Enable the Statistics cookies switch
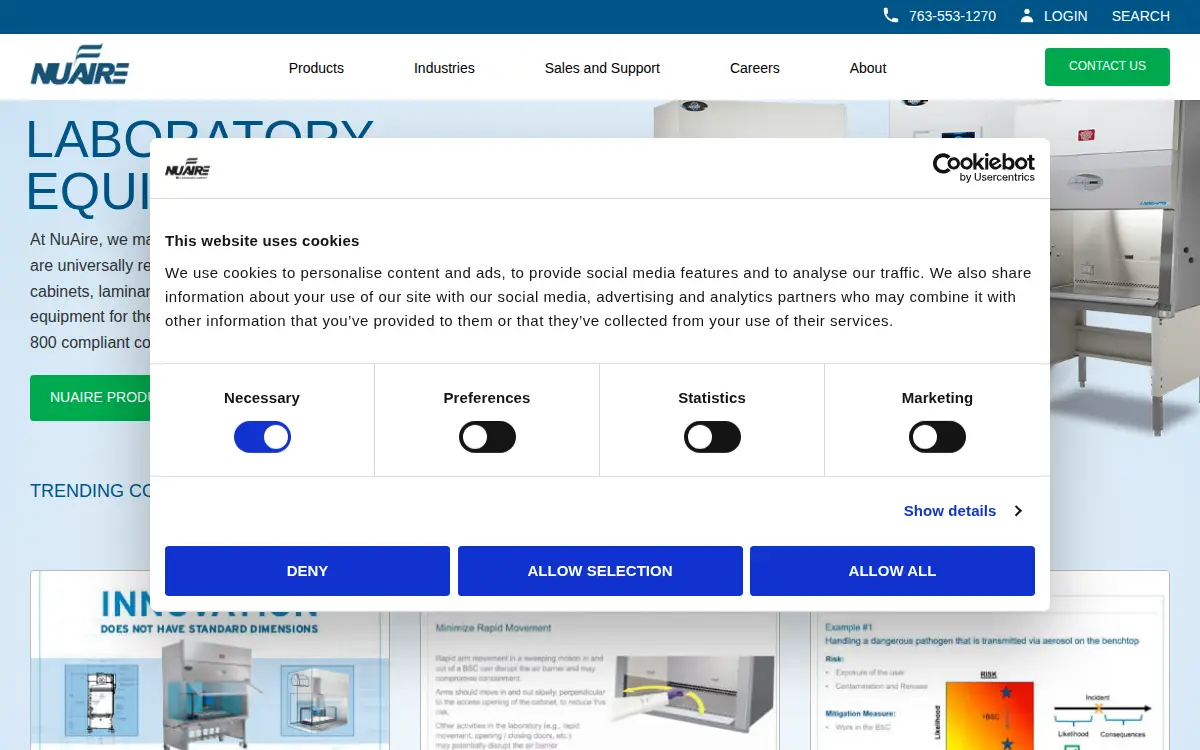The height and width of the screenshot is (750, 1200). coord(712,437)
